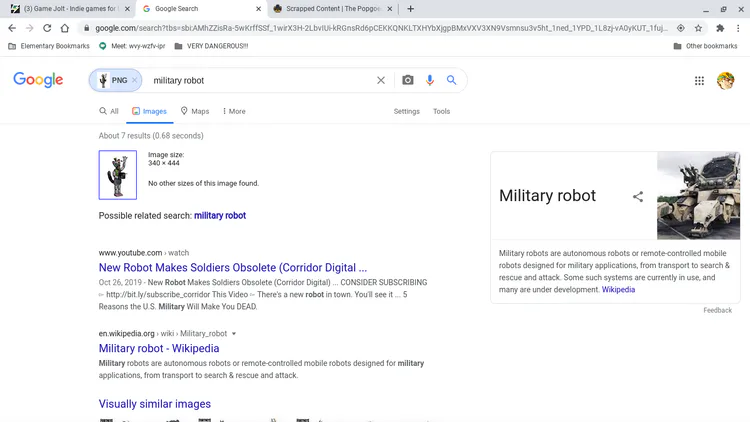Switch to the Game Jolt tab
This screenshot has height=422, width=750.
(x=69, y=9)
